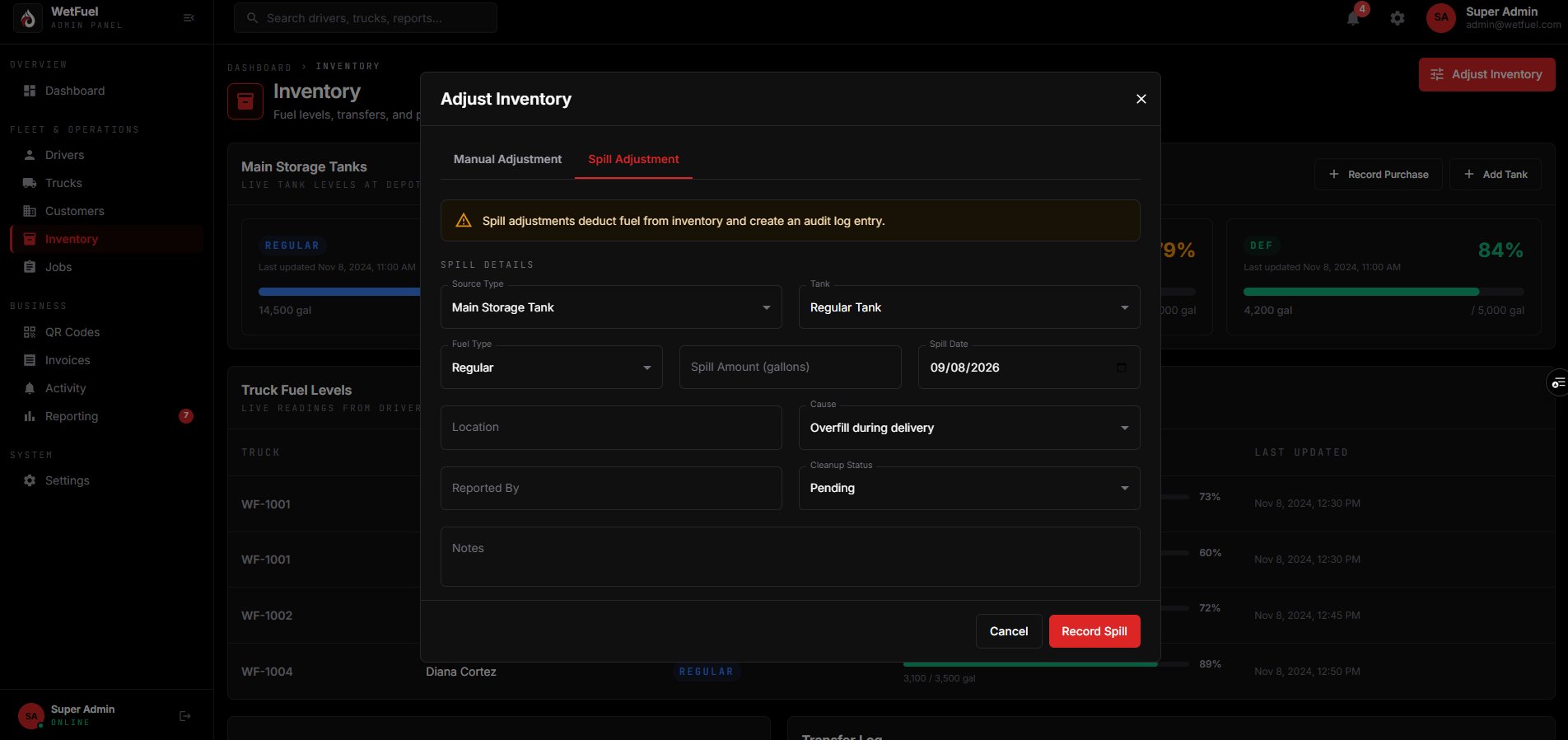Focus the Location input field
This screenshot has width=1568, height=740.
[611, 428]
